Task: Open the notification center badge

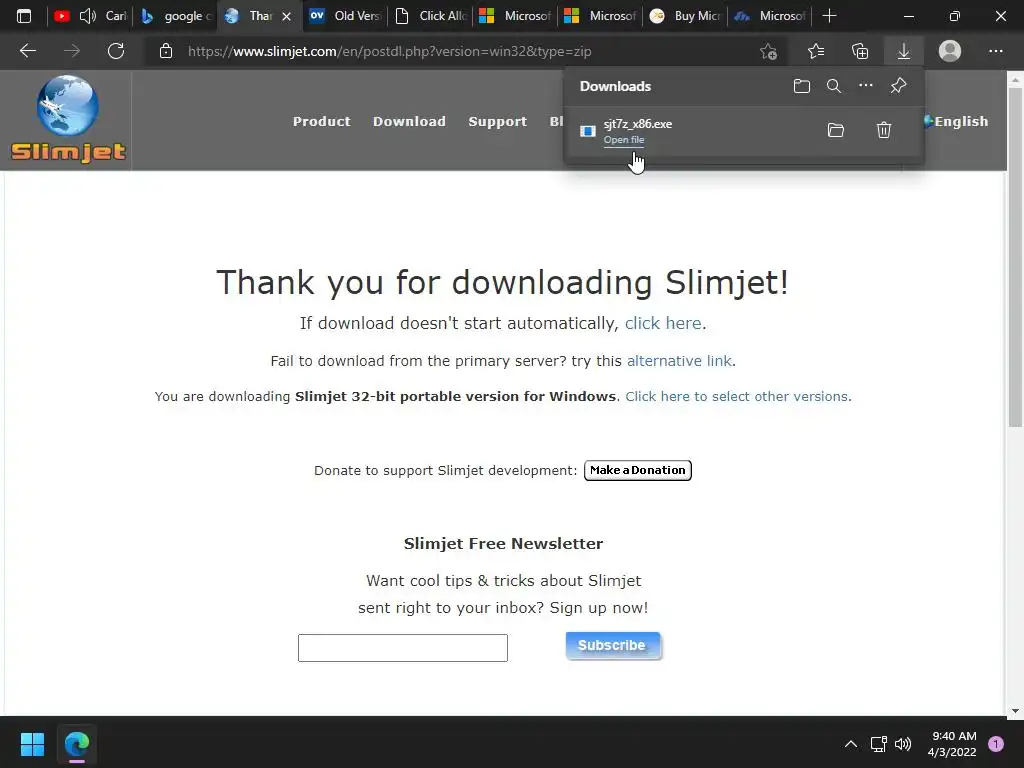Action: coord(996,744)
